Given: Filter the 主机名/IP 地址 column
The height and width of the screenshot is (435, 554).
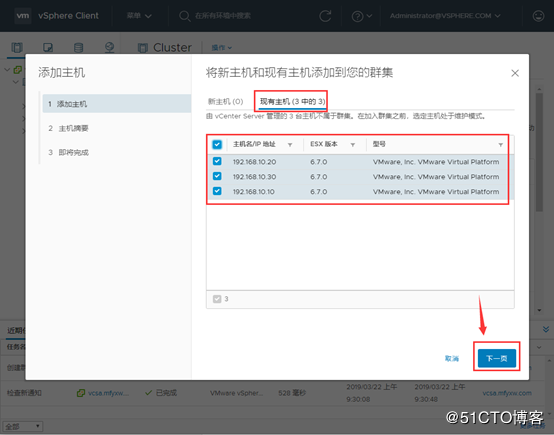Looking at the screenshot, I should point(290,145).
